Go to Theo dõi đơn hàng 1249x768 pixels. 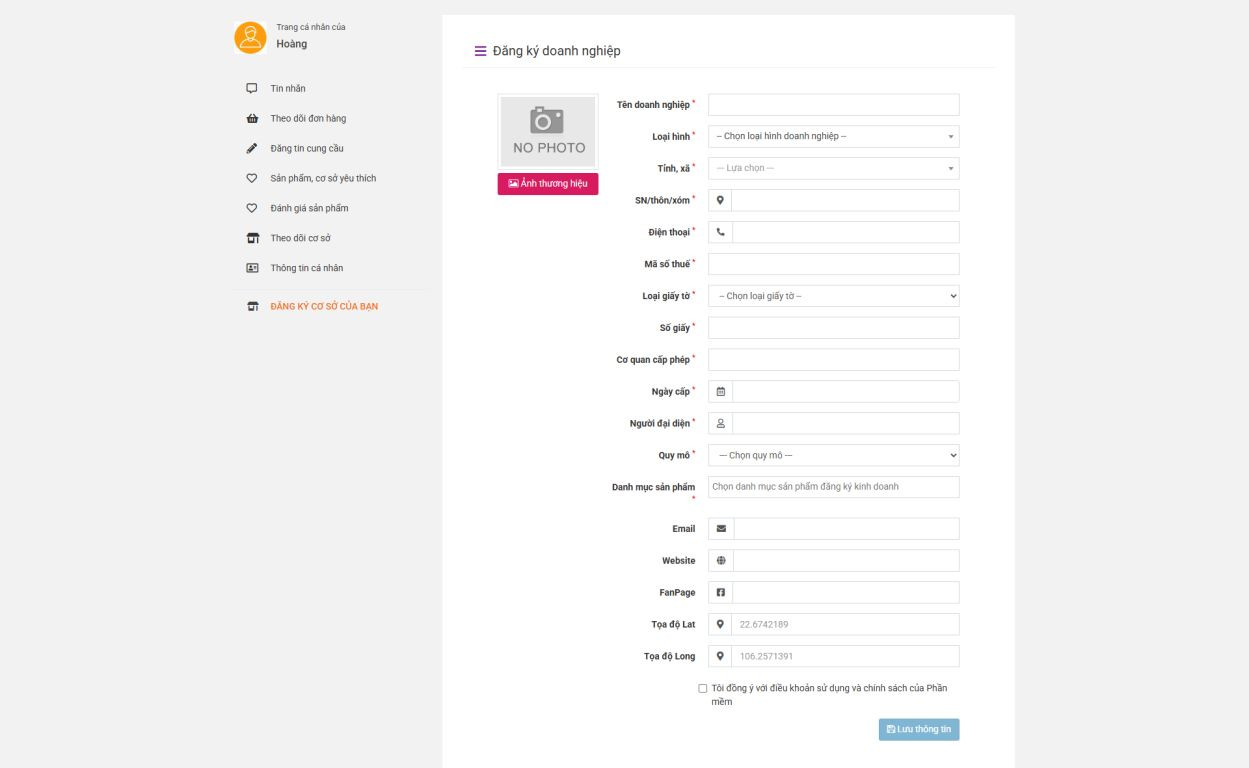pyautogui.click(x=308, y=118)
